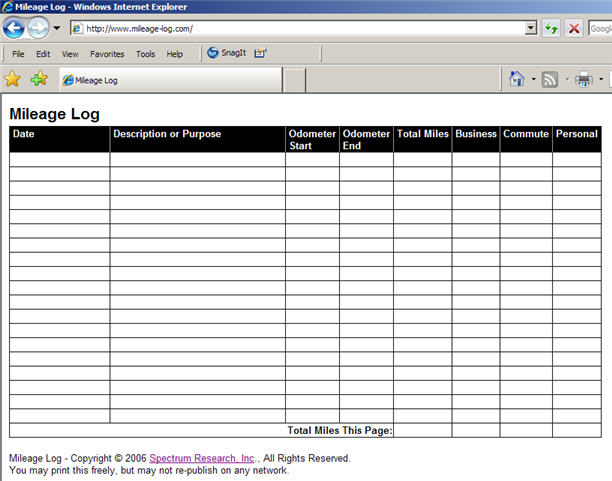Click the Google search box
612x481 pixels.
coord(600,29)
